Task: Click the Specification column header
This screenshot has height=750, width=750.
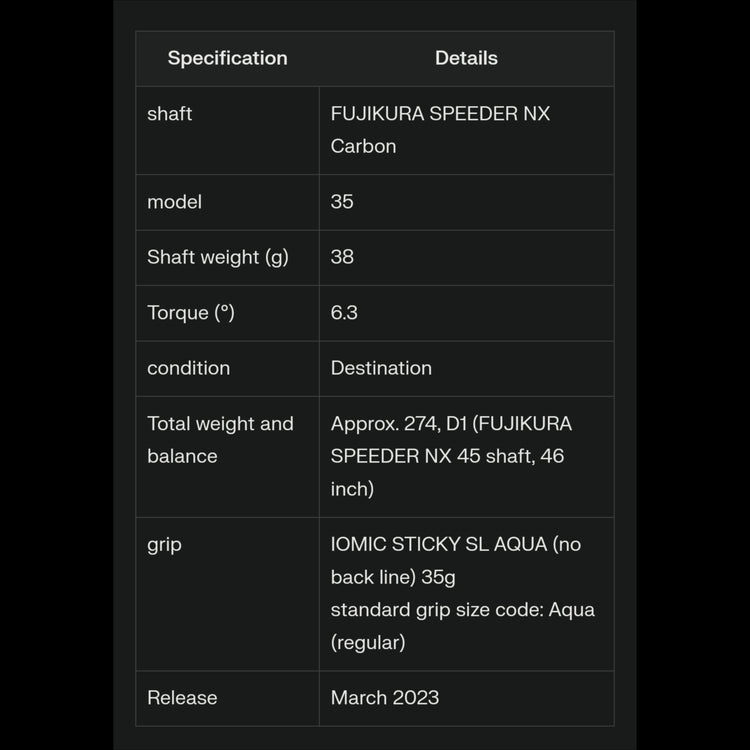Action: (227, 58)
